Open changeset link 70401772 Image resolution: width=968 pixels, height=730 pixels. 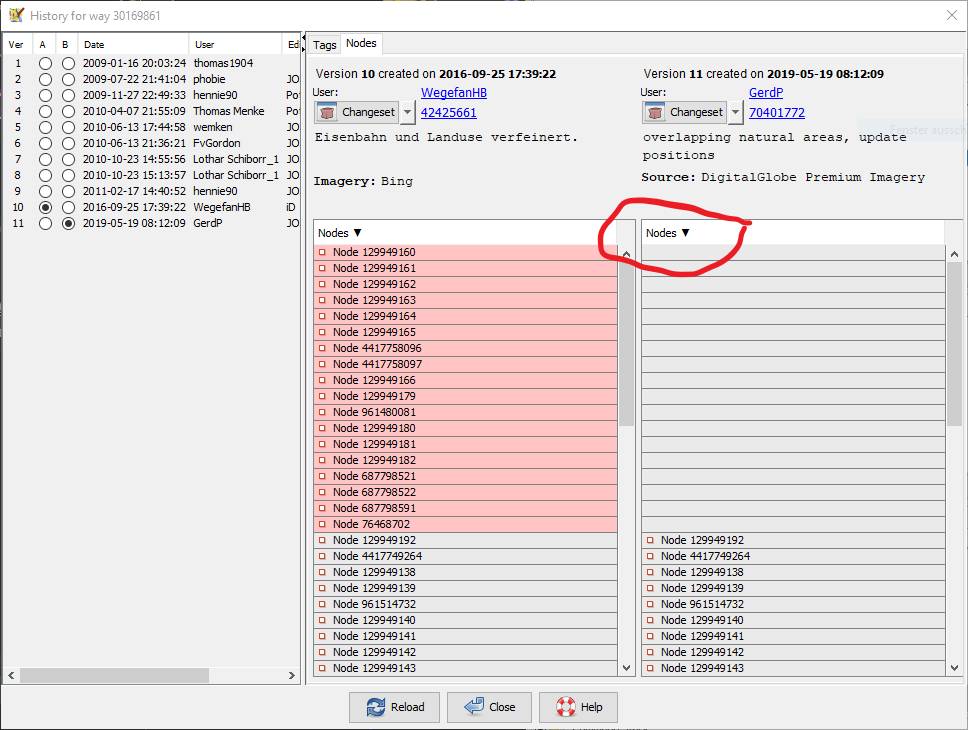pos(776,113)
